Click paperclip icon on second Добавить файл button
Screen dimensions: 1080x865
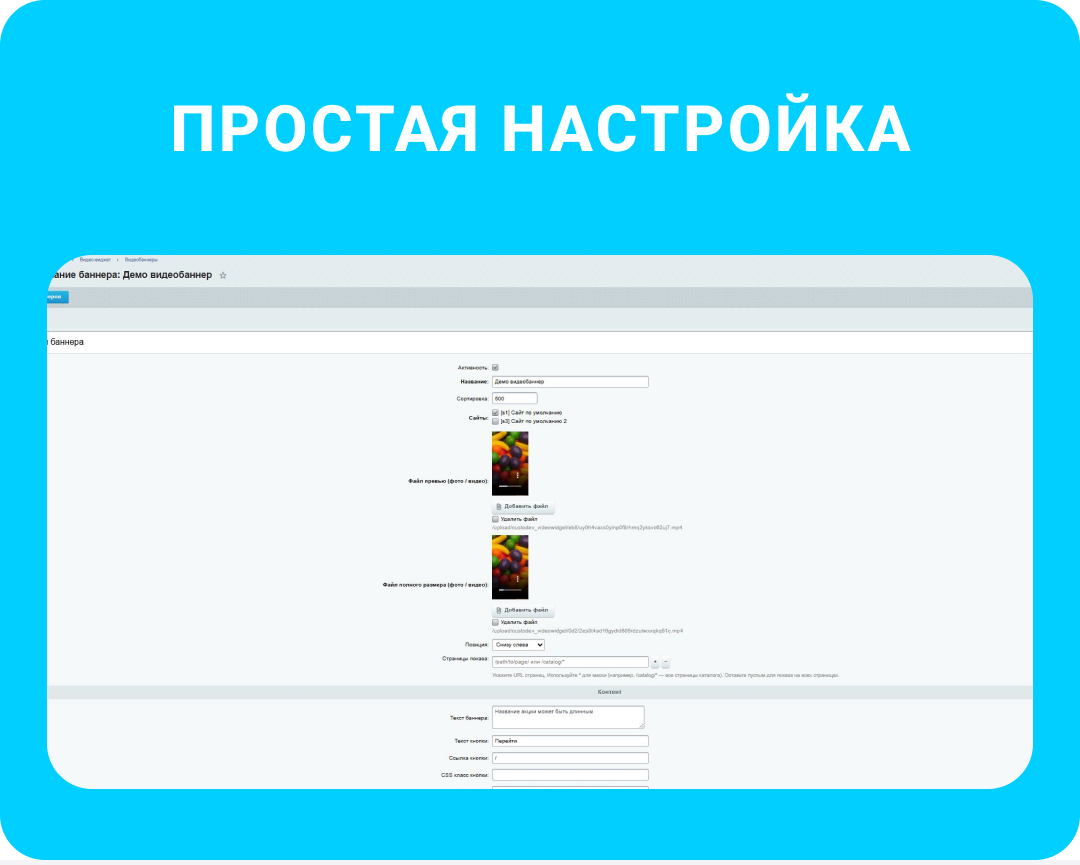point(498,610)
